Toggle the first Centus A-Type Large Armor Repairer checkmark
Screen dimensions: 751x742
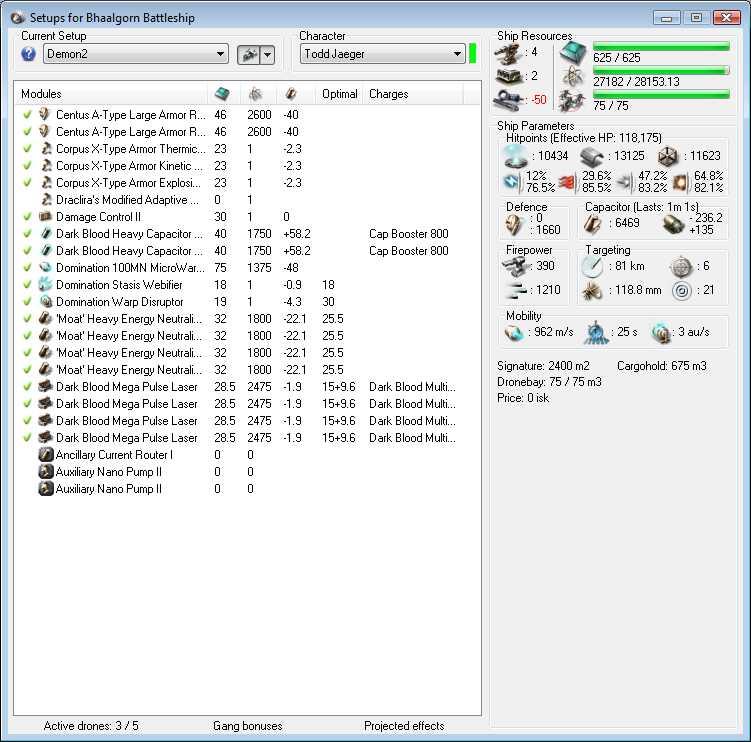(x=27, y=114)
